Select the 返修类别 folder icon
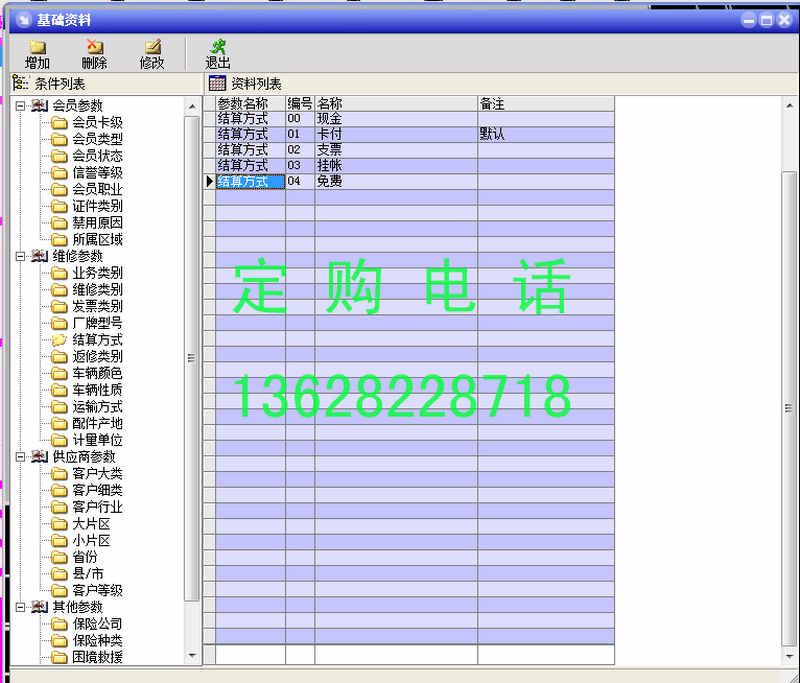The image size is (800, 683). (59, 357)
